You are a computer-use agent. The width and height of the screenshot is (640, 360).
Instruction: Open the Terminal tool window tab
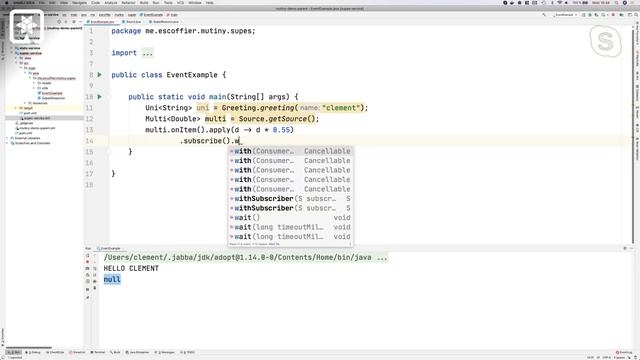click(x=98, y=352)
